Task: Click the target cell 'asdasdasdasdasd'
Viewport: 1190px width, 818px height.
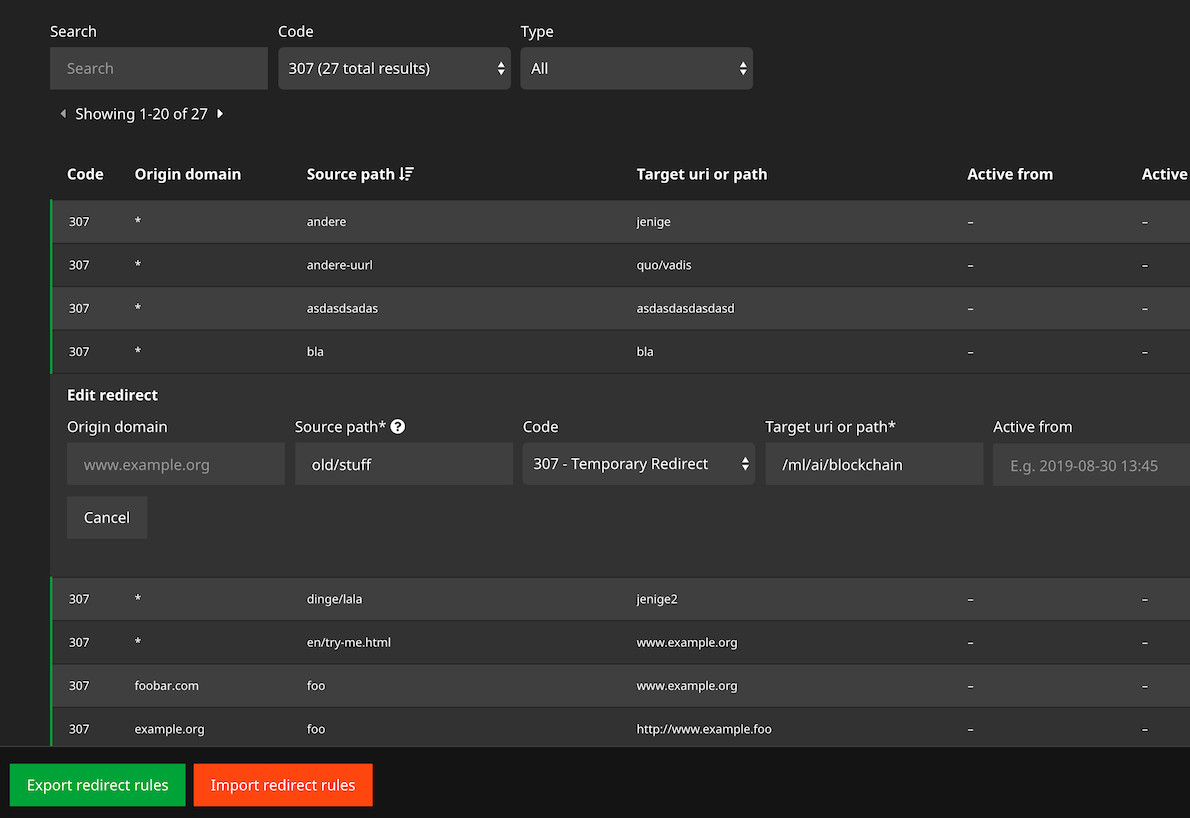Action: (685, 308)
